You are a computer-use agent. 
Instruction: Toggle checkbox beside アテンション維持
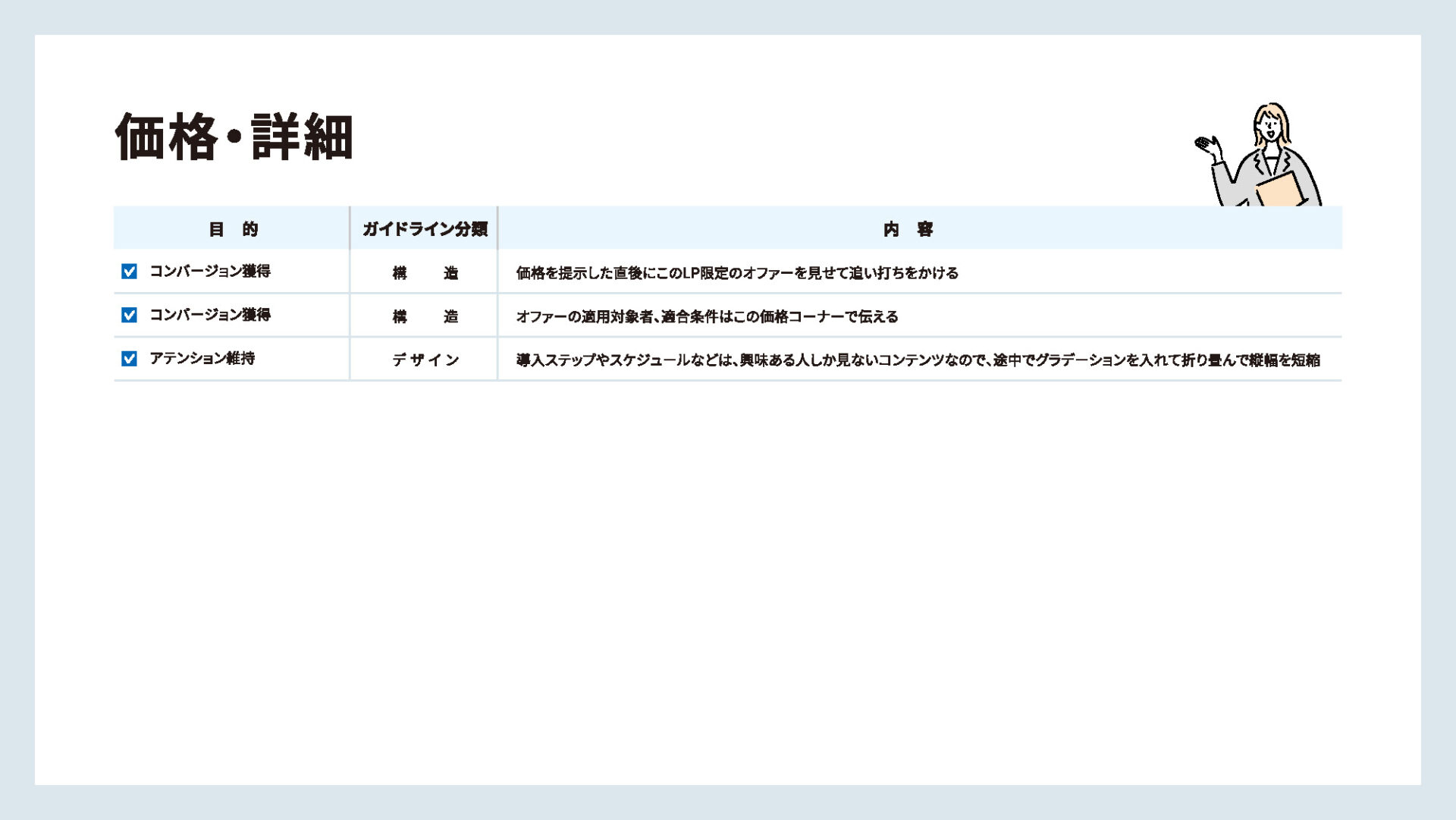coord(129,359)
